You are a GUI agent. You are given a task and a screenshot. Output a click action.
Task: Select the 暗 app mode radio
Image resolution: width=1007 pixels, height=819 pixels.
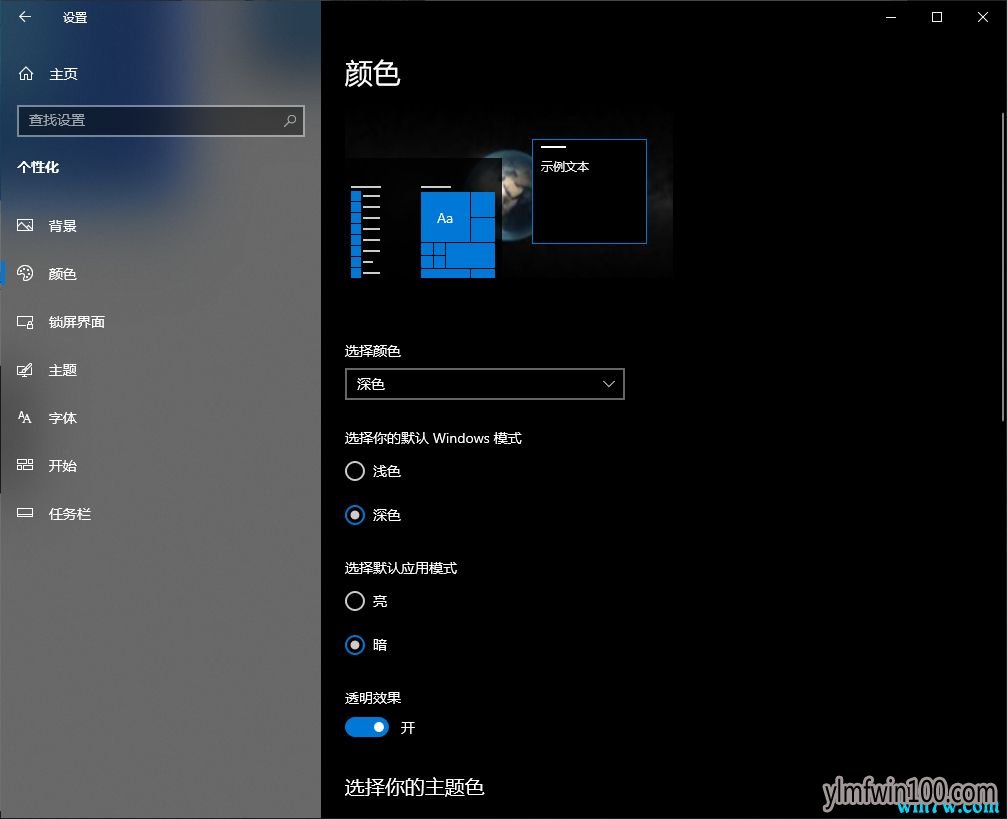355,644
